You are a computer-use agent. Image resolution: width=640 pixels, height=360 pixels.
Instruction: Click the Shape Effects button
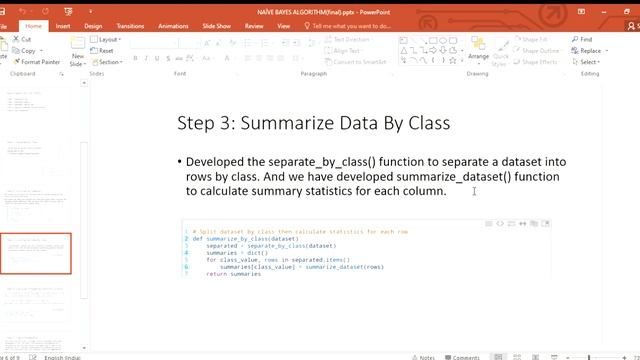pyautogui.click(x=535, y=62)
